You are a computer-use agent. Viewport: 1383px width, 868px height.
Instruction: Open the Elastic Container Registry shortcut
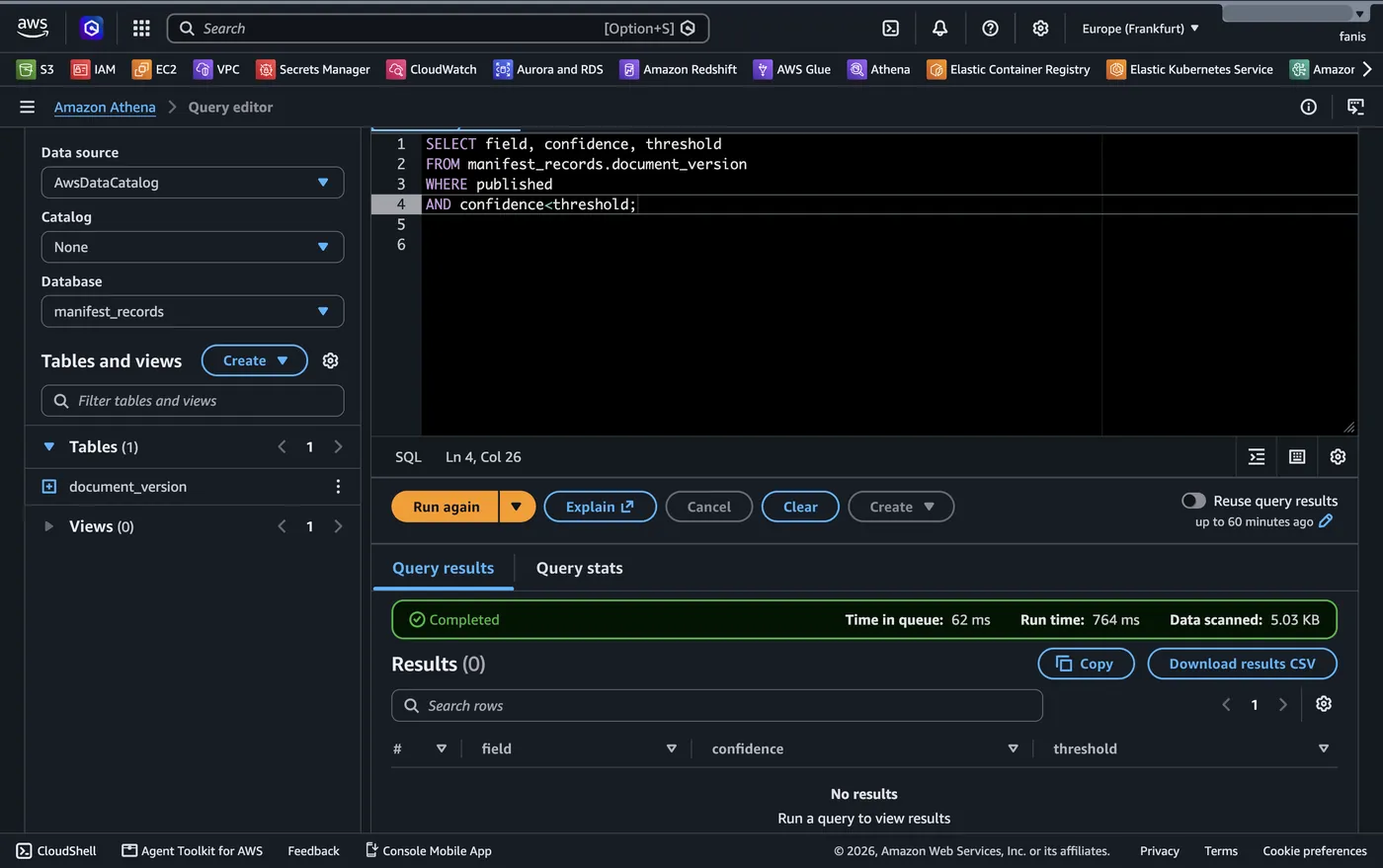click(x=1009, y=69)
